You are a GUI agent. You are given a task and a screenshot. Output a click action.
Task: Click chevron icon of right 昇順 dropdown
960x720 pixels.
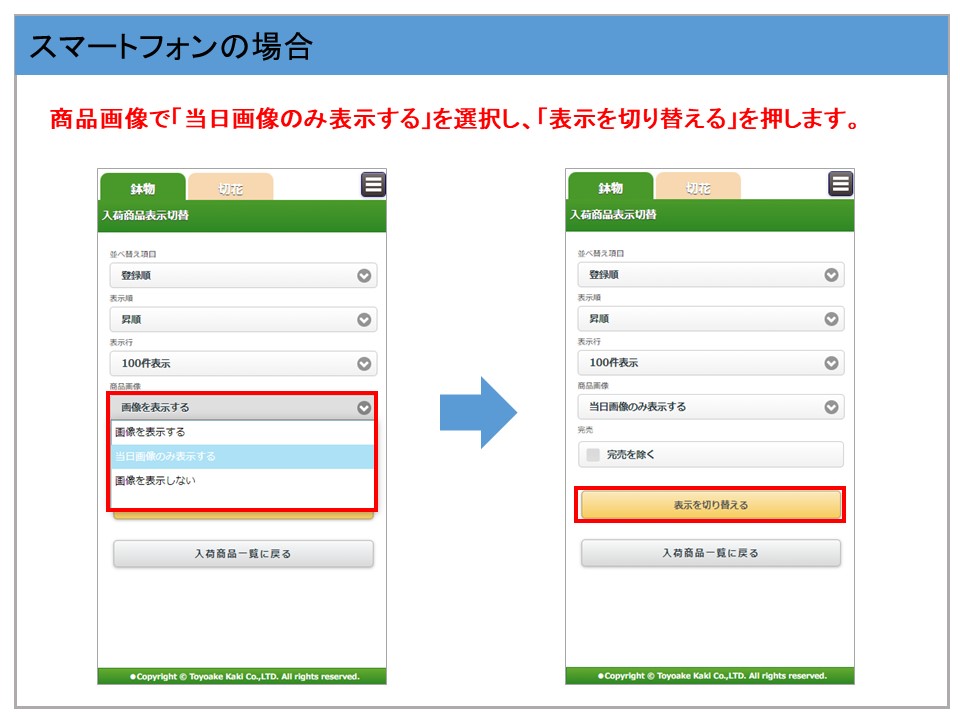click(831, 319)
